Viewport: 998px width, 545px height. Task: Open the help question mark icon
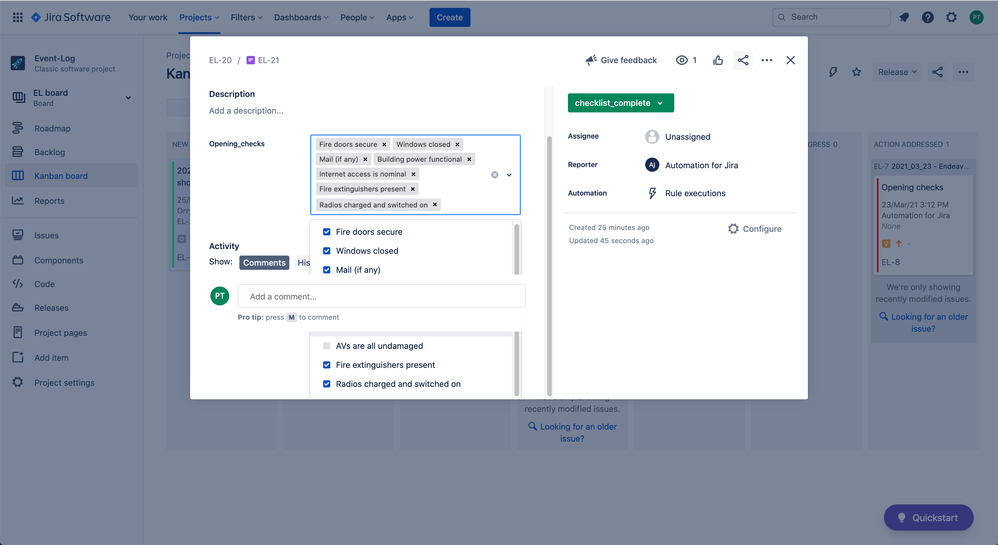pyautogui.click(x=927, y=17)
